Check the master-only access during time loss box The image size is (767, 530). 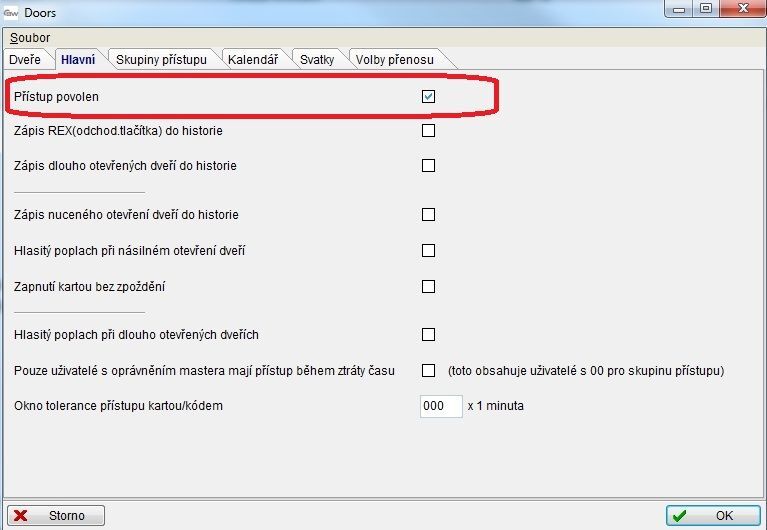pos(428,371)
